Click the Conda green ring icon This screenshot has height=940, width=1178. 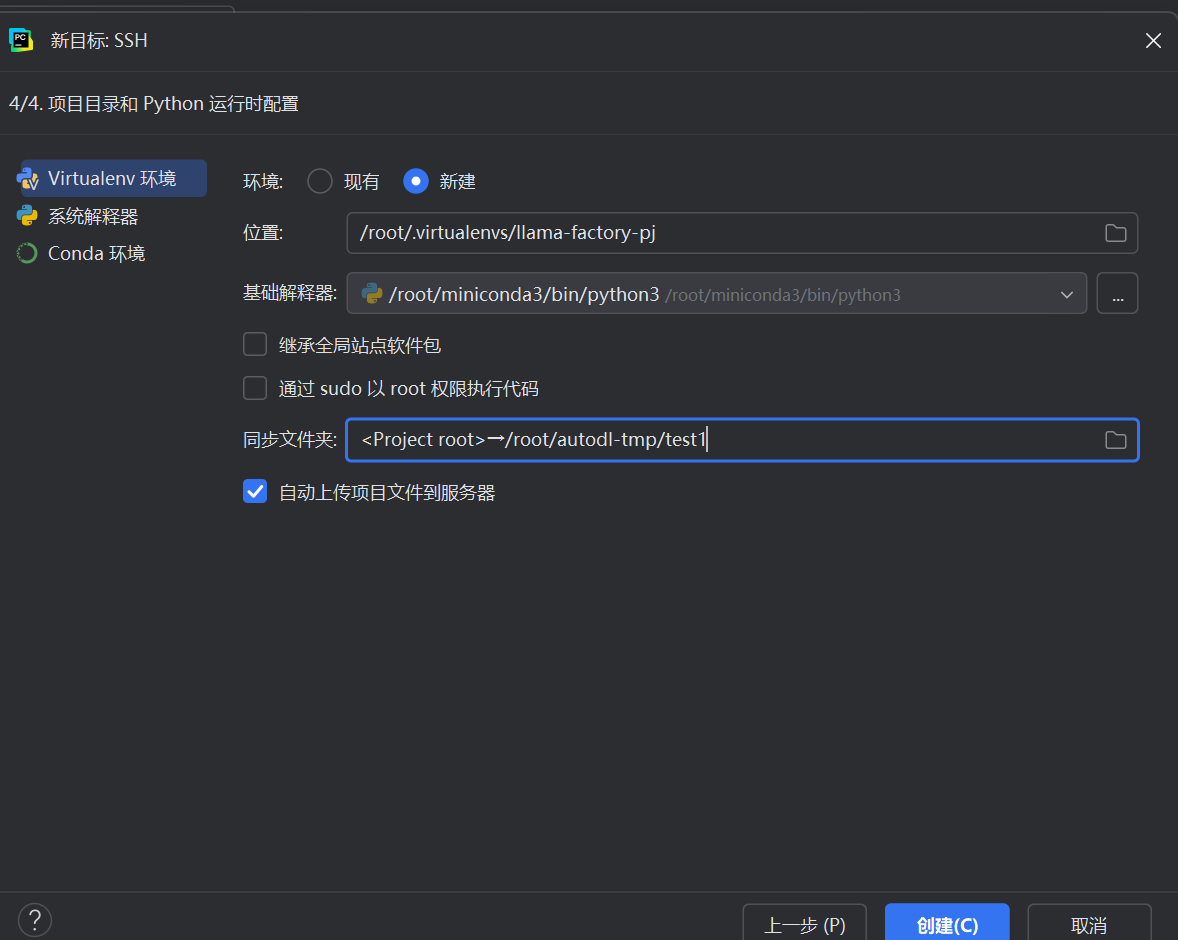point(27,253)
